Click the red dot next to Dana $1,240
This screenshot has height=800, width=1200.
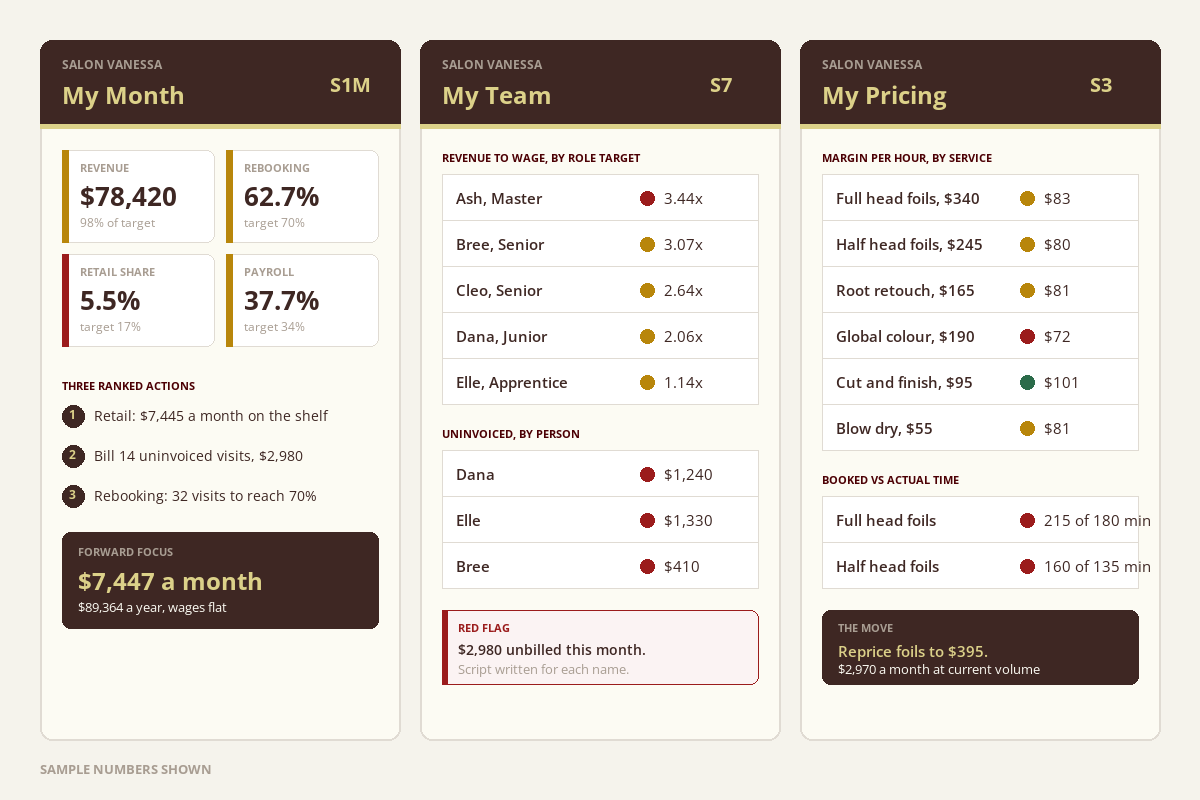[x=647, y=474]
